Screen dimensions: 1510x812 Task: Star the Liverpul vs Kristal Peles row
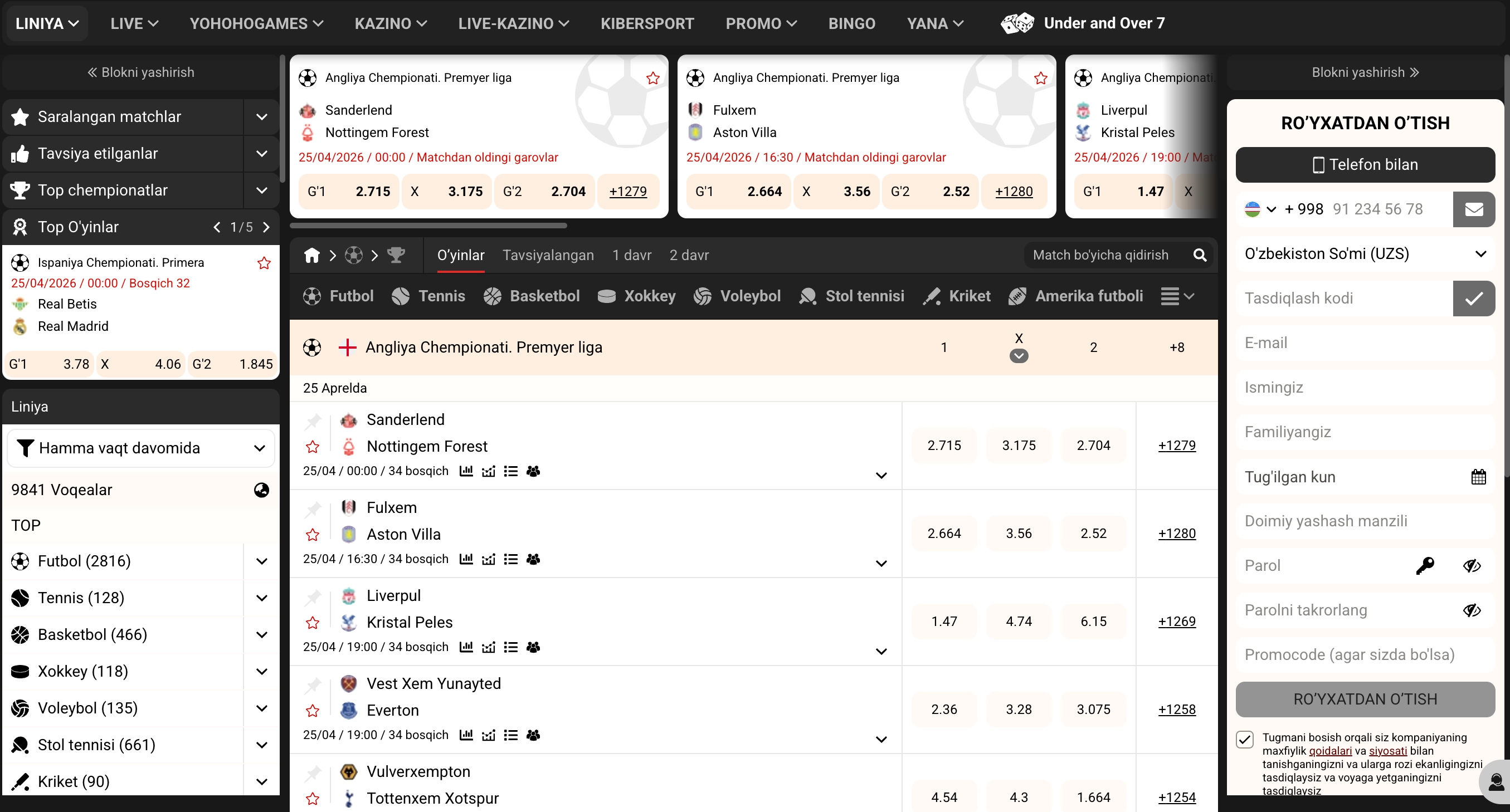[x=313, y=623]
